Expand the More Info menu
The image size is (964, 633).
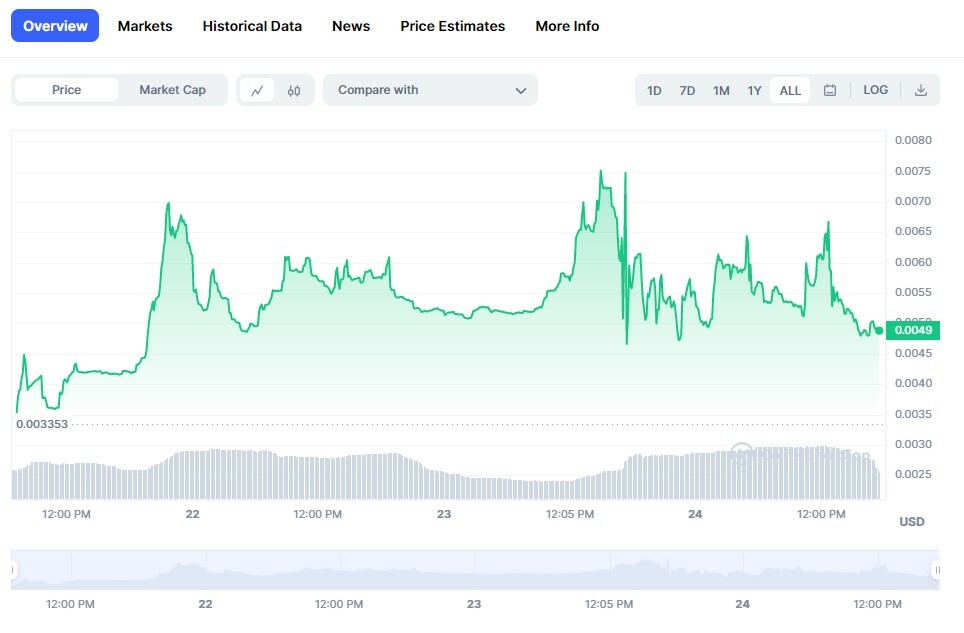tap(567, 26)
